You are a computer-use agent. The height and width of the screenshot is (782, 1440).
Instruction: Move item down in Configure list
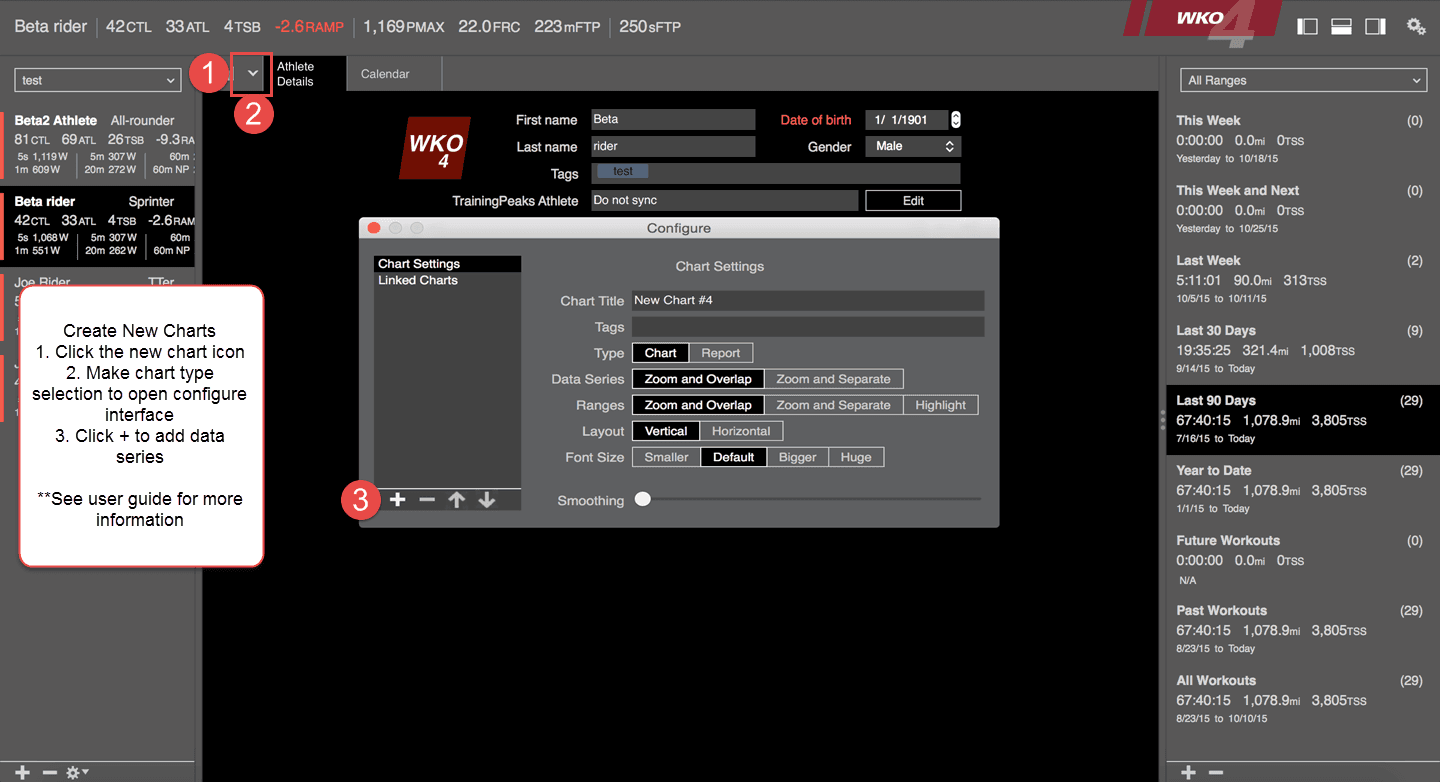[487, 500]
